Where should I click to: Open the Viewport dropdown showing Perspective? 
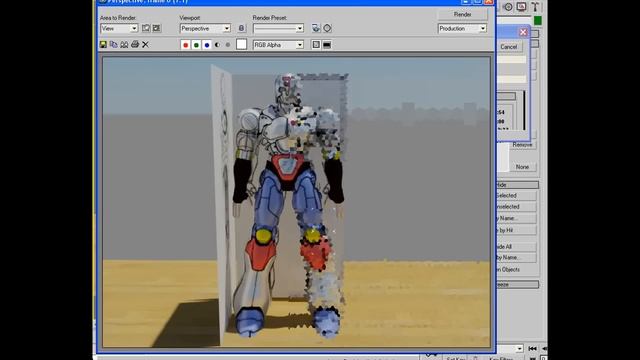pyautogui.click(x=205, y=28)
